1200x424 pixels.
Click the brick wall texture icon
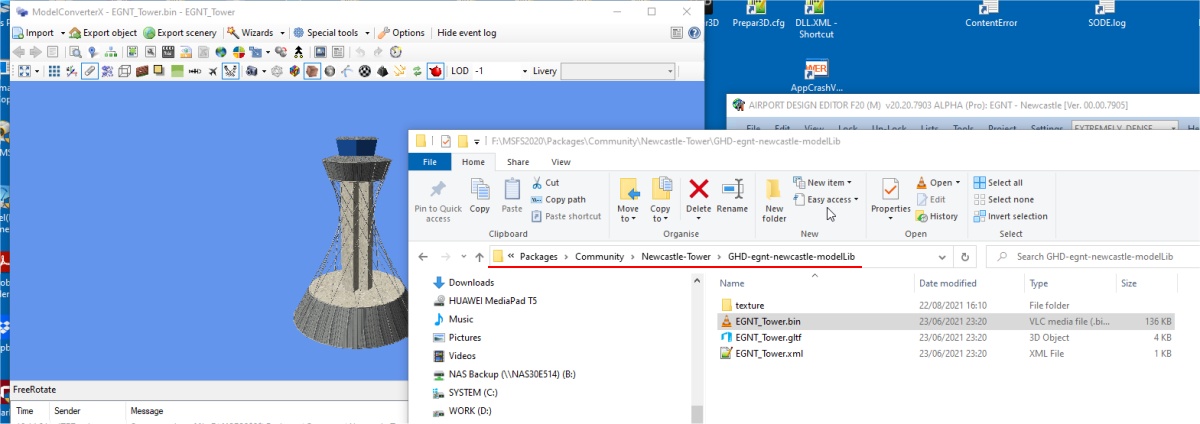(x=142, y=71)
